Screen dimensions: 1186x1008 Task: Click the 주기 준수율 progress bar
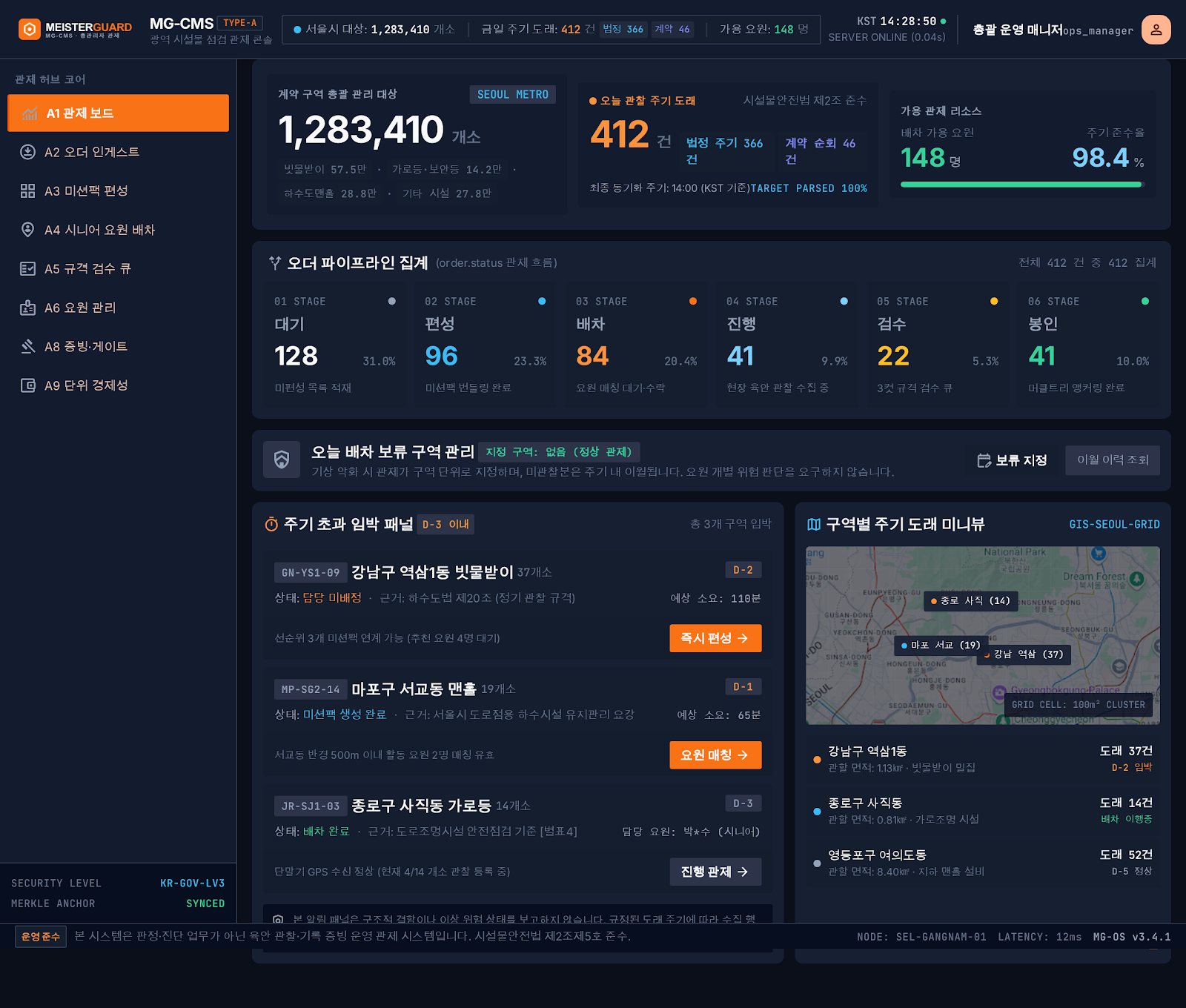1022,185
